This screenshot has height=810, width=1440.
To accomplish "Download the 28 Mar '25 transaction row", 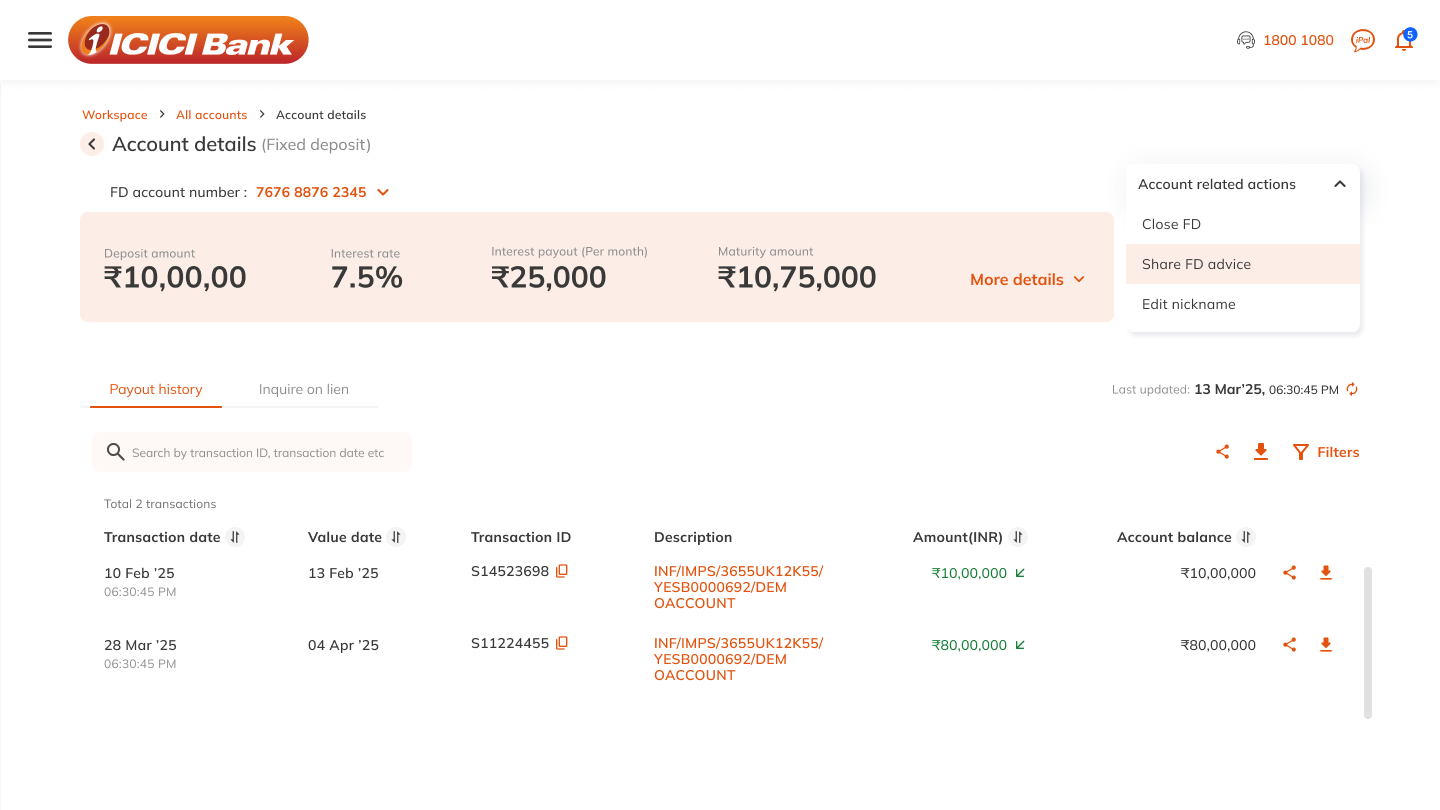I will [x=1326, y=645].
